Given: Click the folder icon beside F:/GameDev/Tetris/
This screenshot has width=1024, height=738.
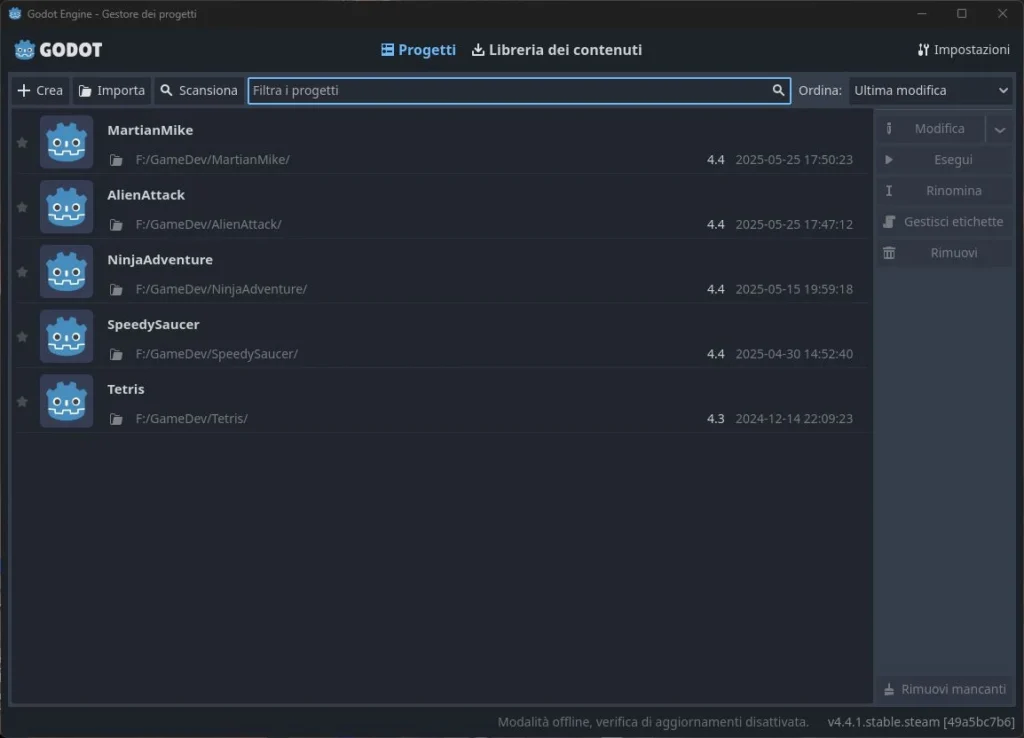Looking at the screenshot, I should point(116,418).
